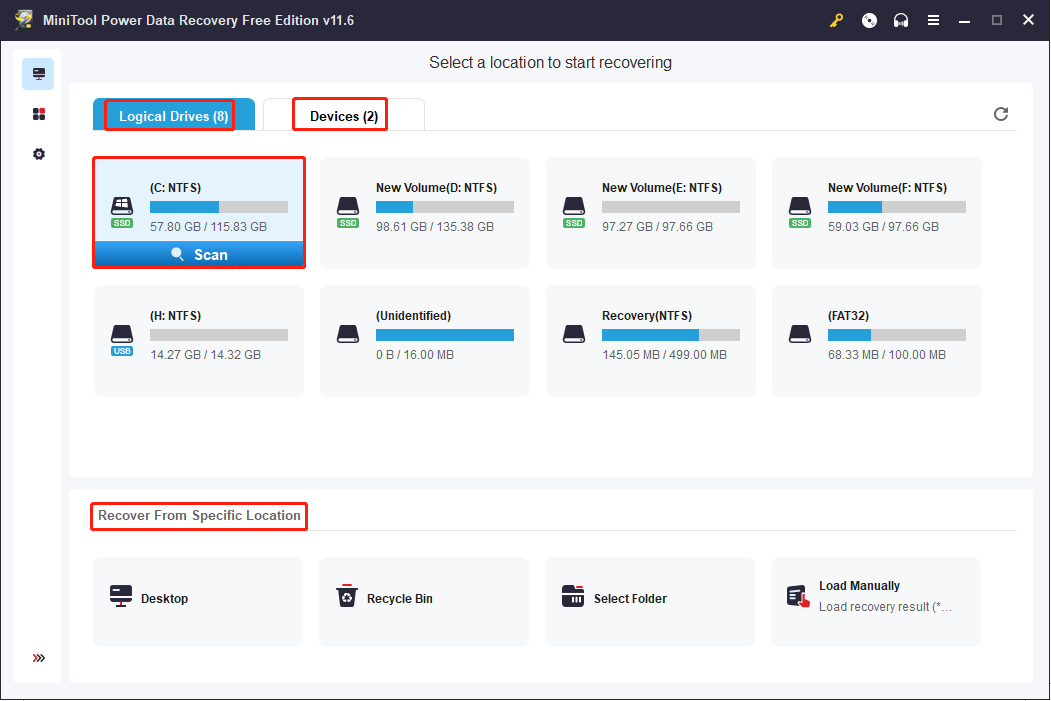Click the Recovery(NTFS) usage bar
Screen dimensions: 1051x701
[671, 335]
